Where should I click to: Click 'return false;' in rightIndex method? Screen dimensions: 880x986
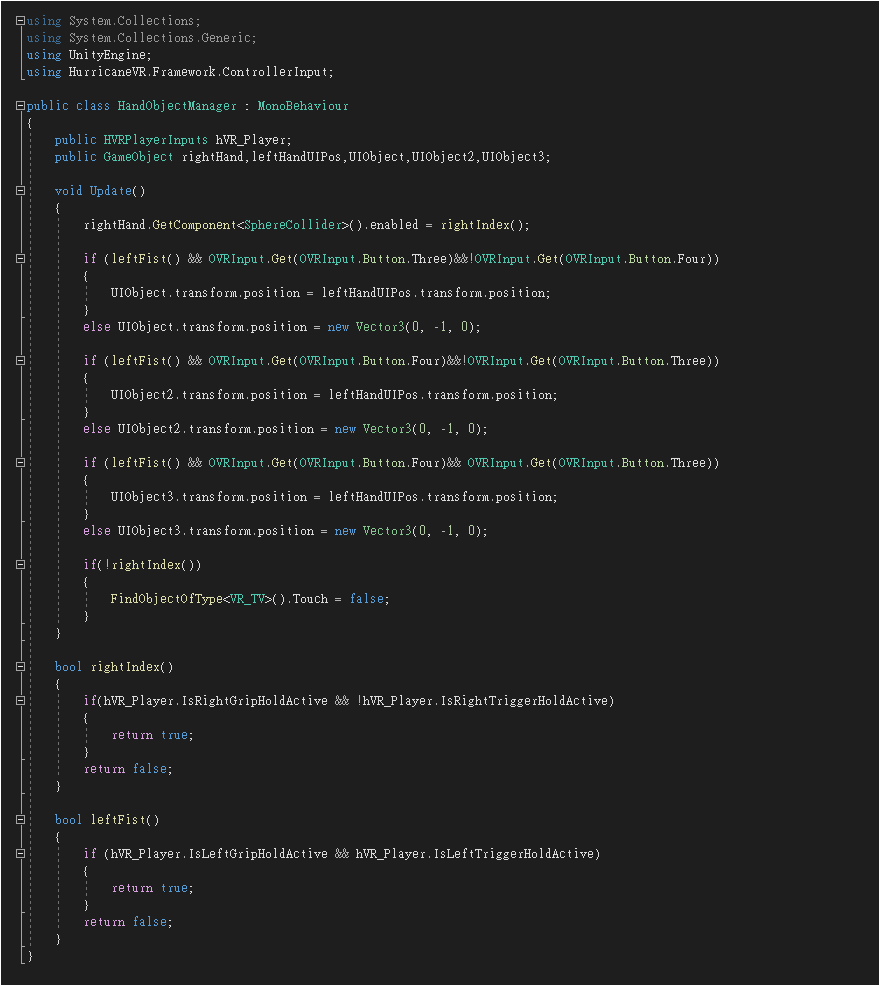coord(128,768)
